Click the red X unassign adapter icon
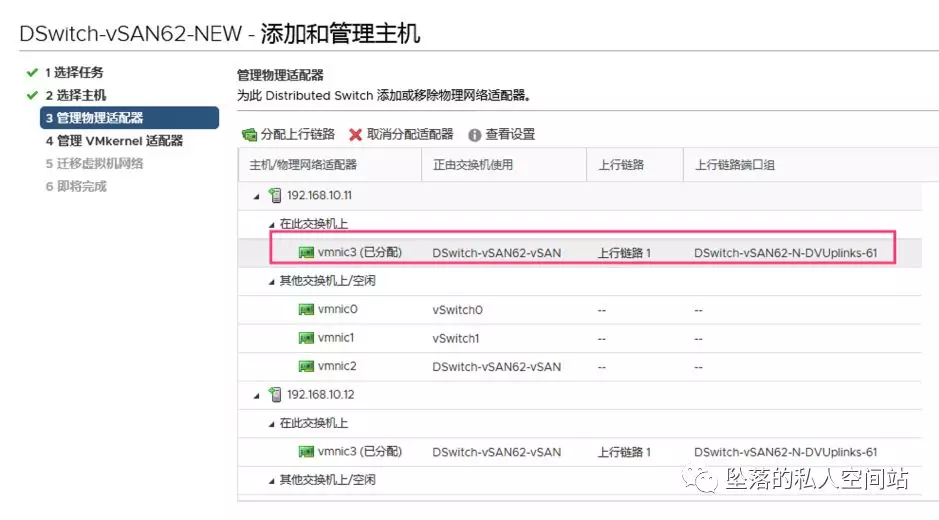Image resolution: width=939 pixels, height=520 pixels. [x=355, y=135]
